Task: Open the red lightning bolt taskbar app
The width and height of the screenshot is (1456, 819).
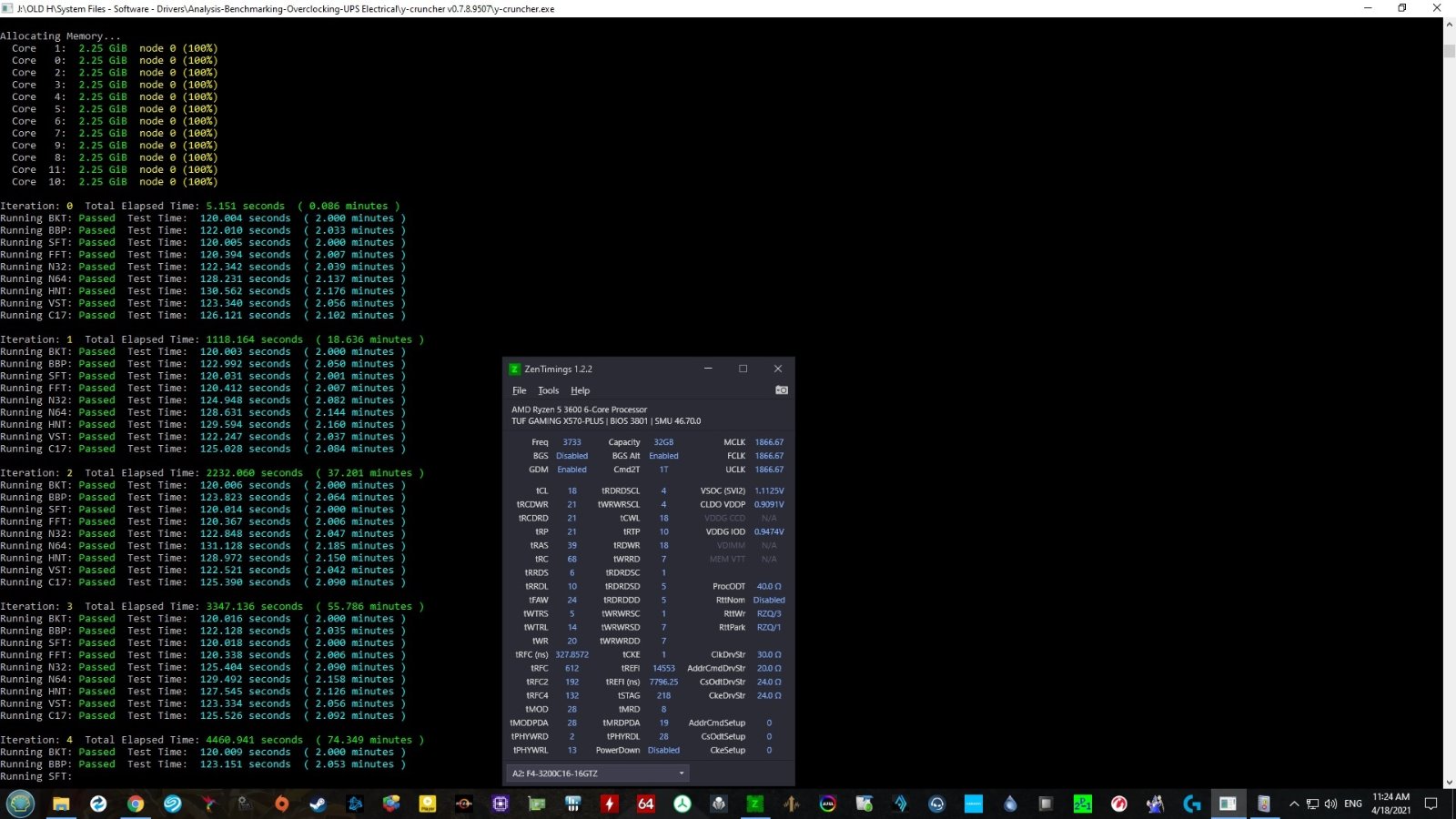Action: pos(609,804)
